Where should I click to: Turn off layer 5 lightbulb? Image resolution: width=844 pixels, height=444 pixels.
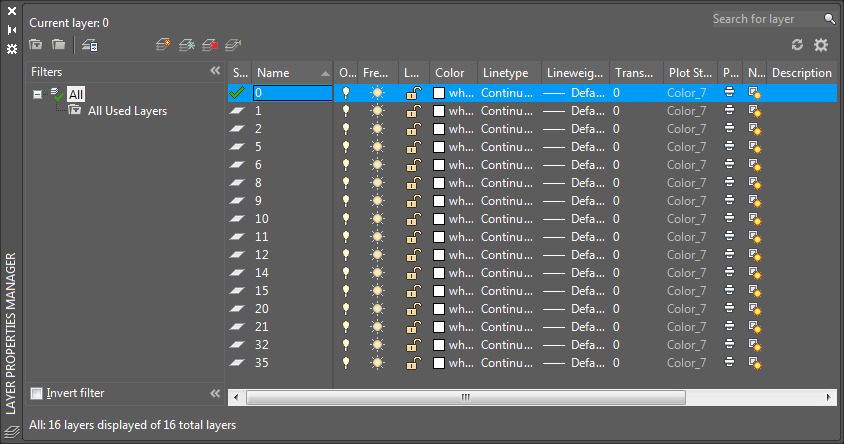click(346, 147)
